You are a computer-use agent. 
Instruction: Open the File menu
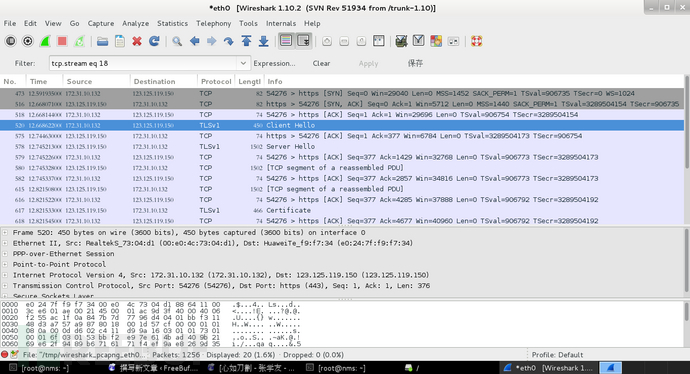click(10, 23)
